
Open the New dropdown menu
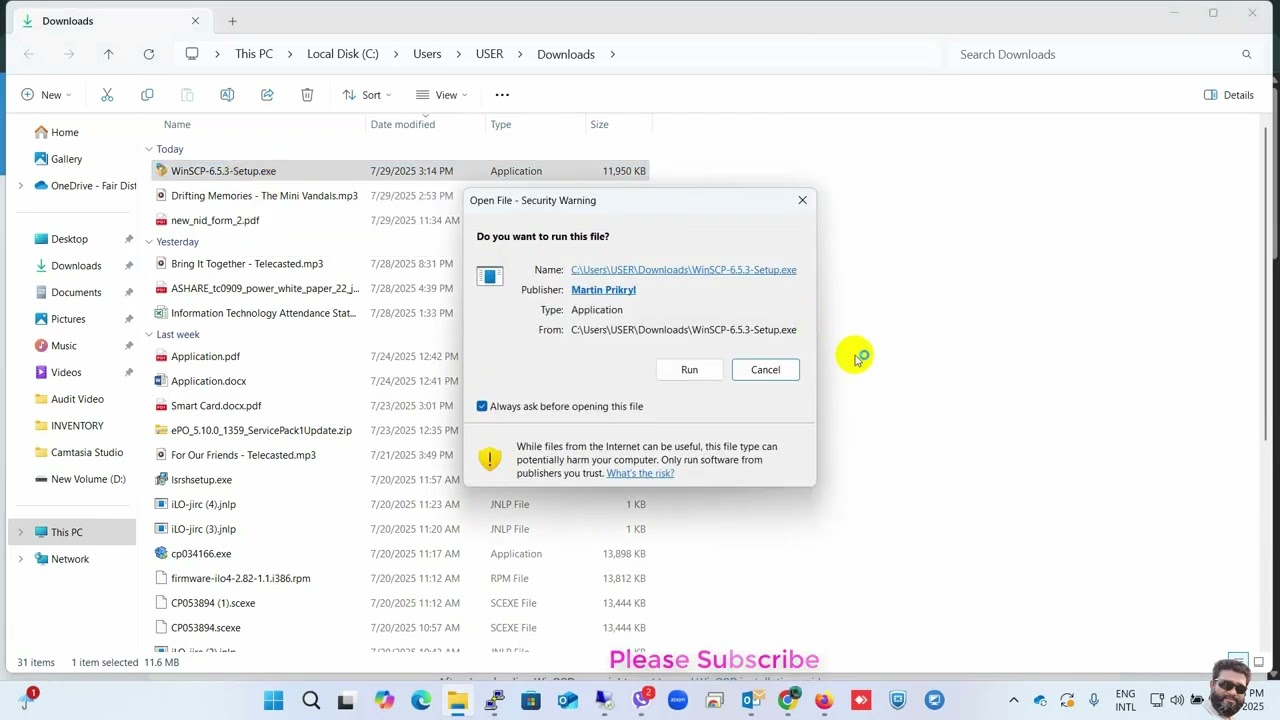pos(46,95)
